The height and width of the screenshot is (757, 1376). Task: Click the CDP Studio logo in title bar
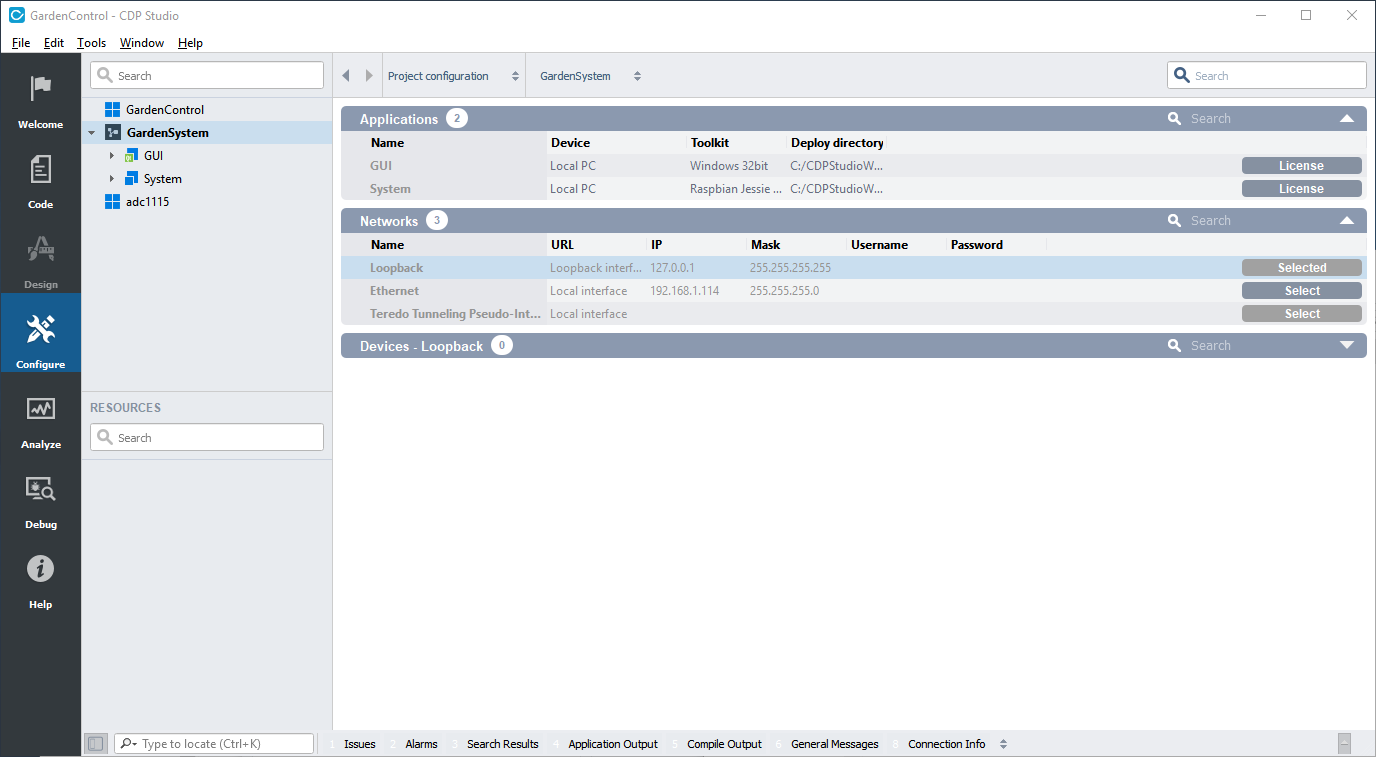[16, 15]
